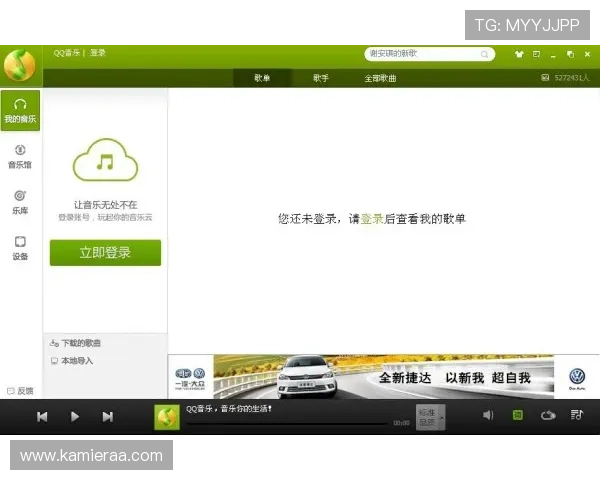600x480 pixels.
Task: Click the 登录 link in center message
Action: 371,218
